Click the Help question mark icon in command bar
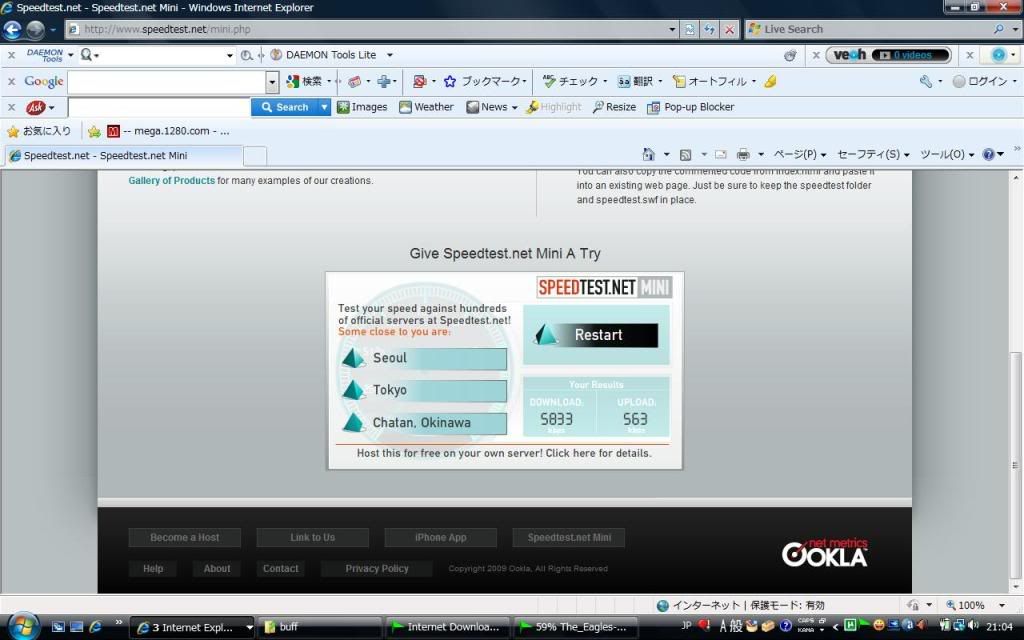The image size is (1024, 640). point(989,155)
